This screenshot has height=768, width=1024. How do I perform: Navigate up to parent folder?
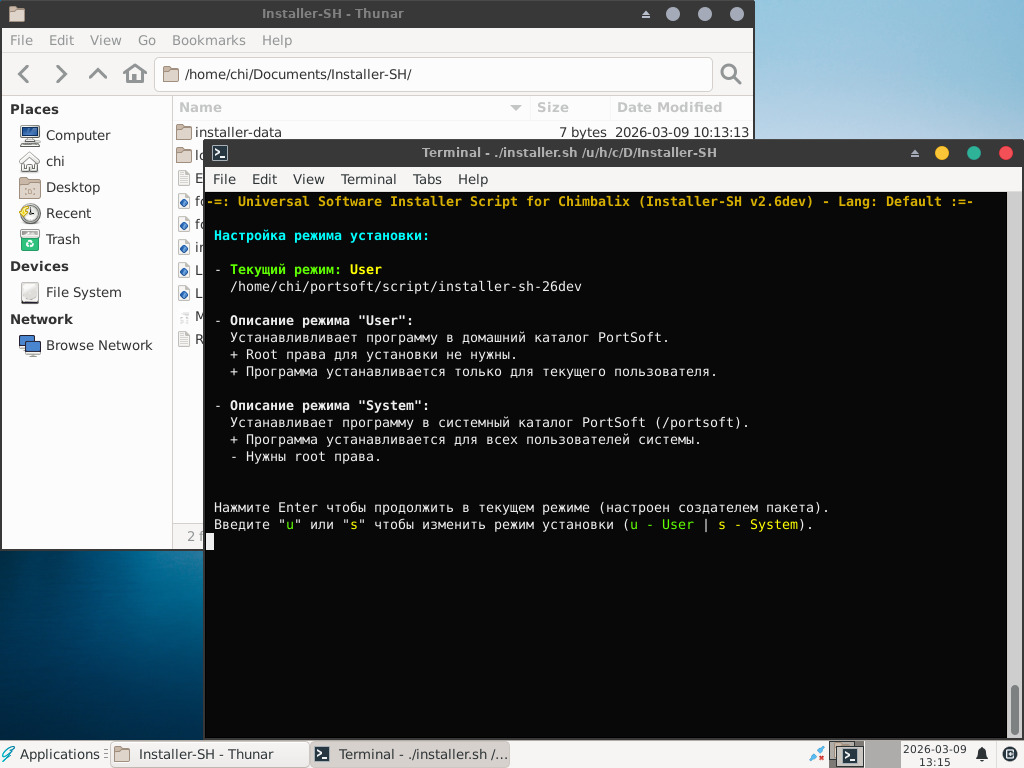(x=98, y=74)
